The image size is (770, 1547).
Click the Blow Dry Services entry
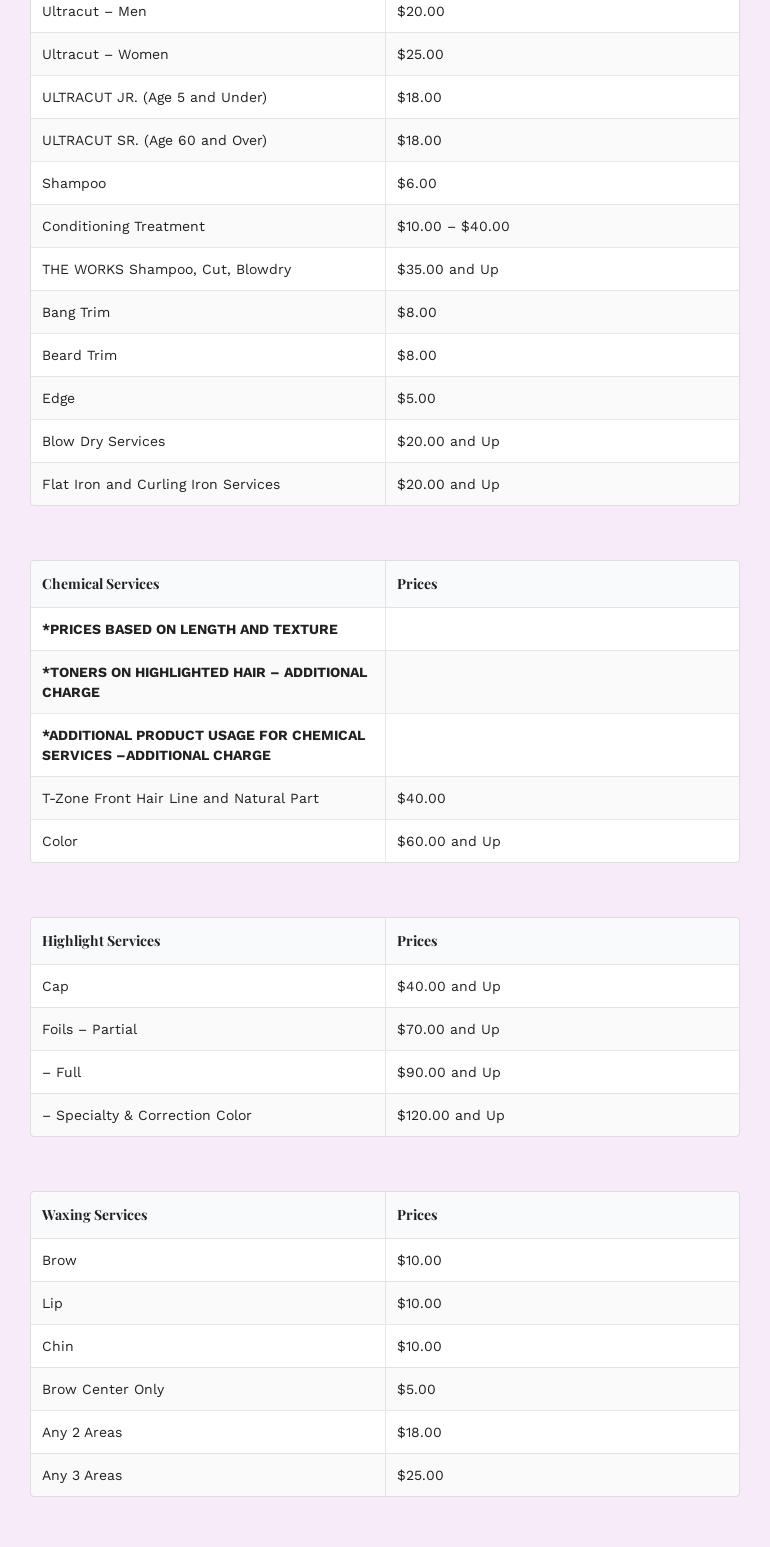[x=103, y=441]
